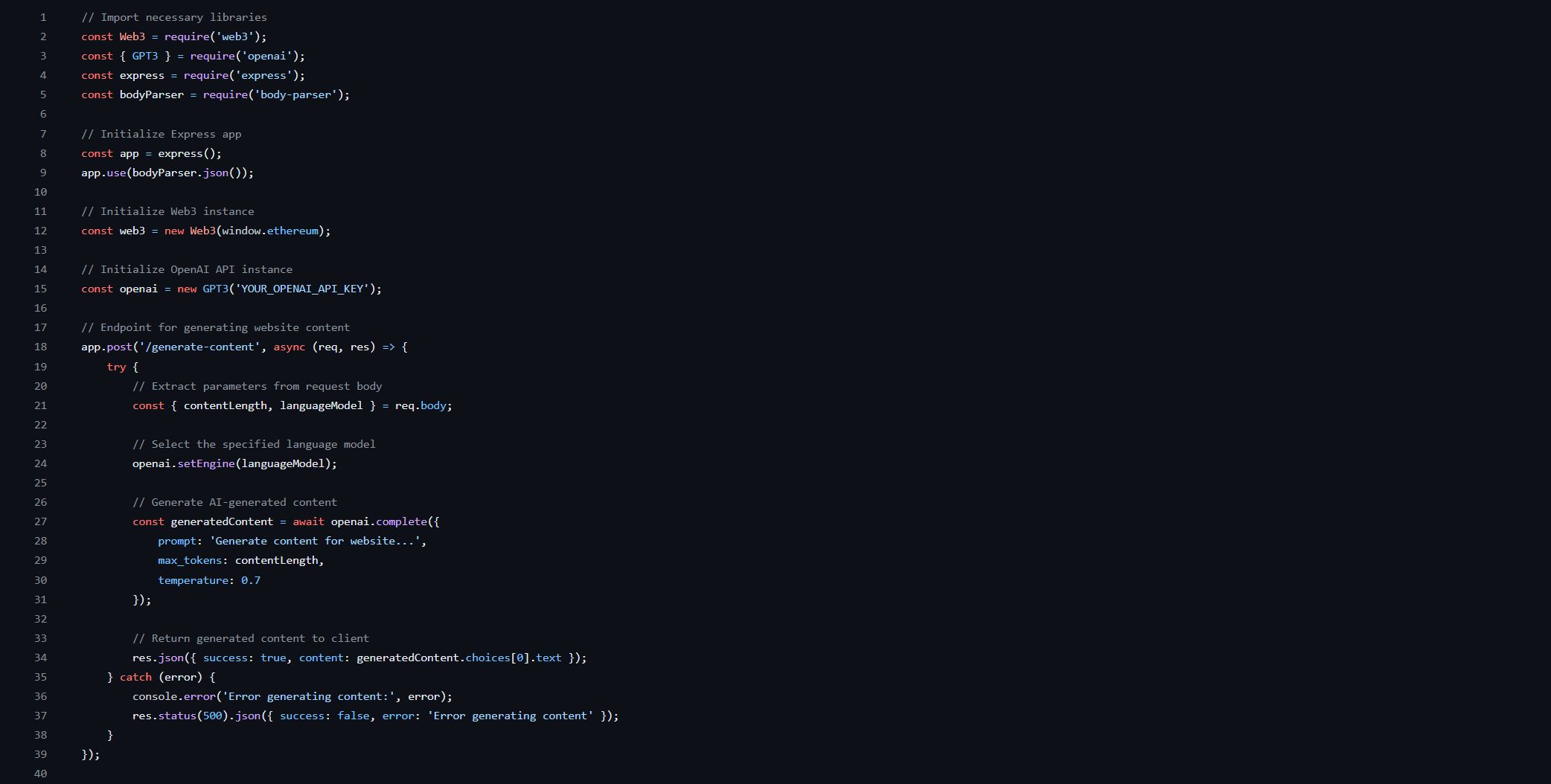Image resolution: width=1551 pixels, height=784 pixels.
Task: Click 'Generate content for website...' prompt string
Action: pos(315,541)
